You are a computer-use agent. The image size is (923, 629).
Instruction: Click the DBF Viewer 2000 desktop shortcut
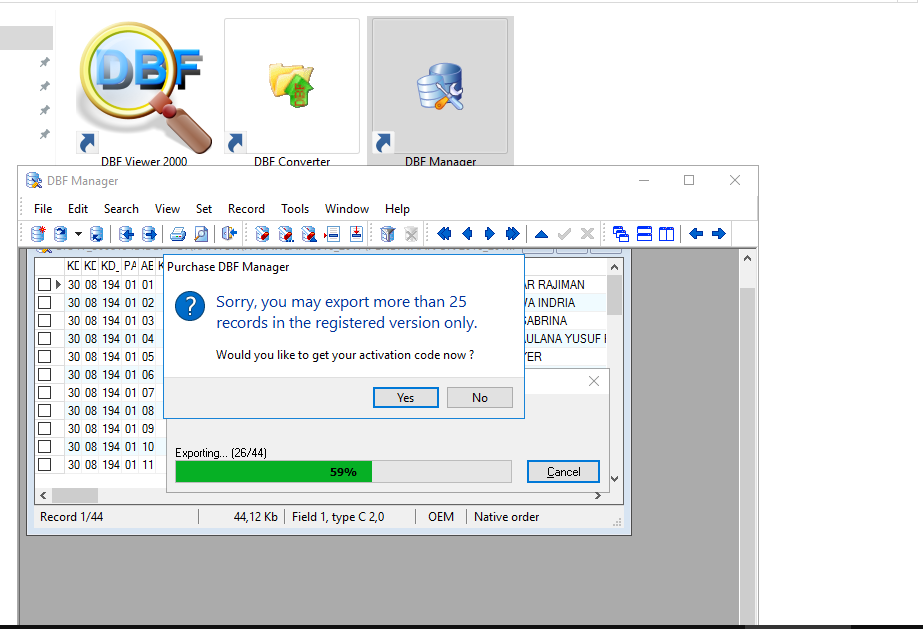(x=144, y=93)
